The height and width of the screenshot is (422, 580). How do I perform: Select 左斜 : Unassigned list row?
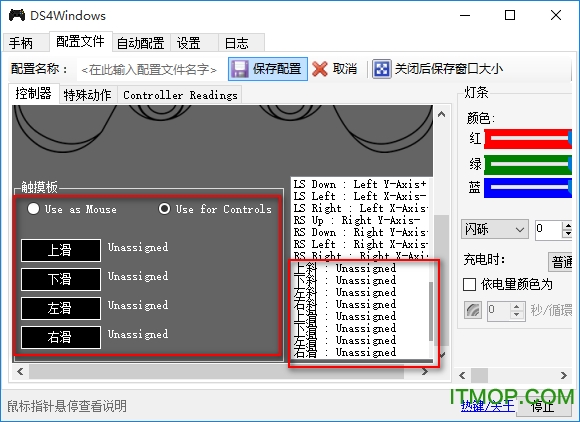(x=360, y=292)
